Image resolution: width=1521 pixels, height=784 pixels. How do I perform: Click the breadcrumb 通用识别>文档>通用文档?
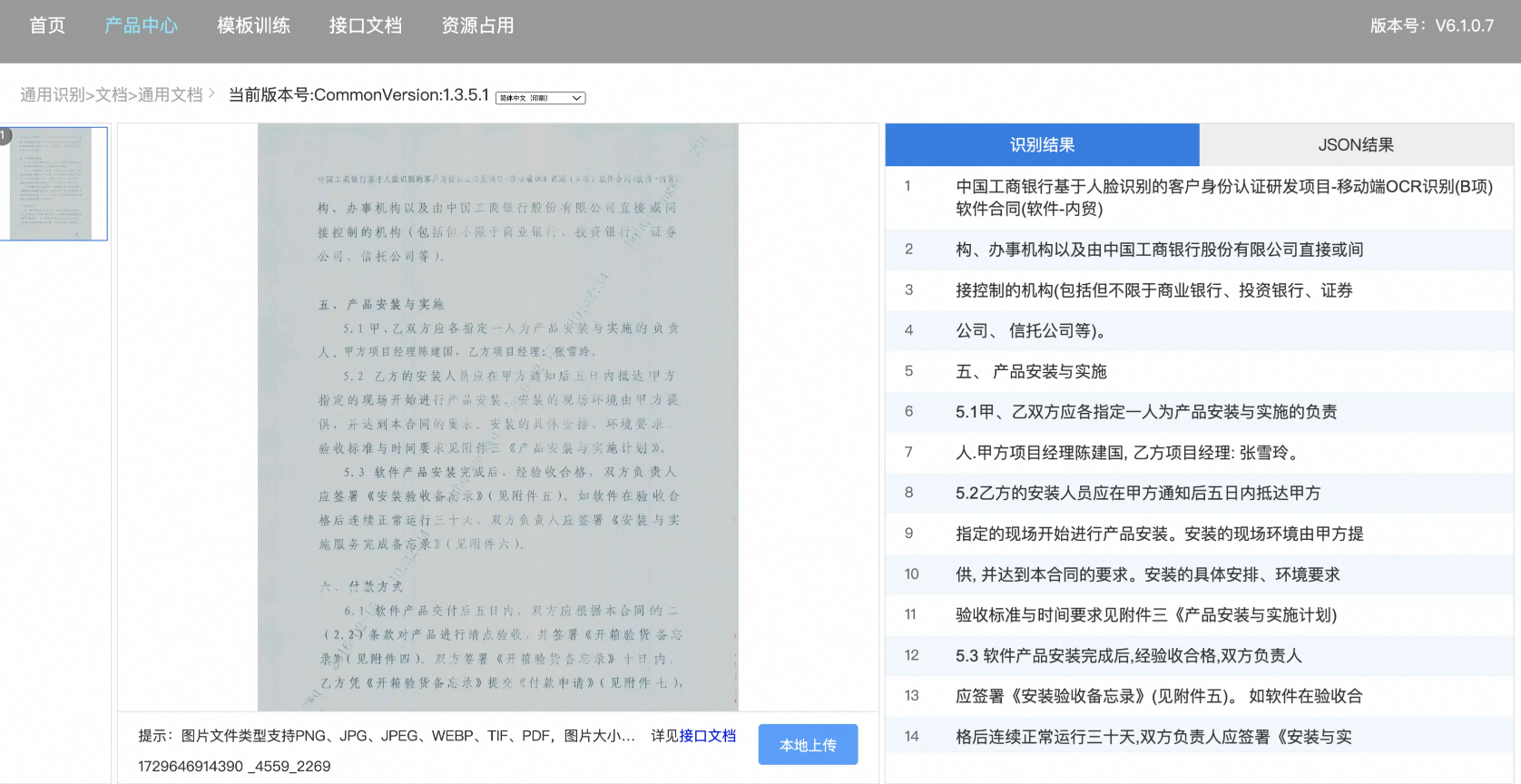(x=112, y=95)
